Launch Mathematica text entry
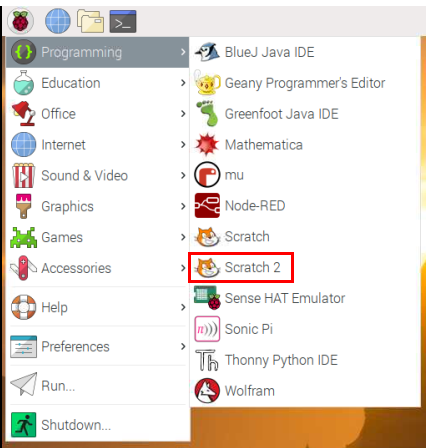 tap(264, 145)
